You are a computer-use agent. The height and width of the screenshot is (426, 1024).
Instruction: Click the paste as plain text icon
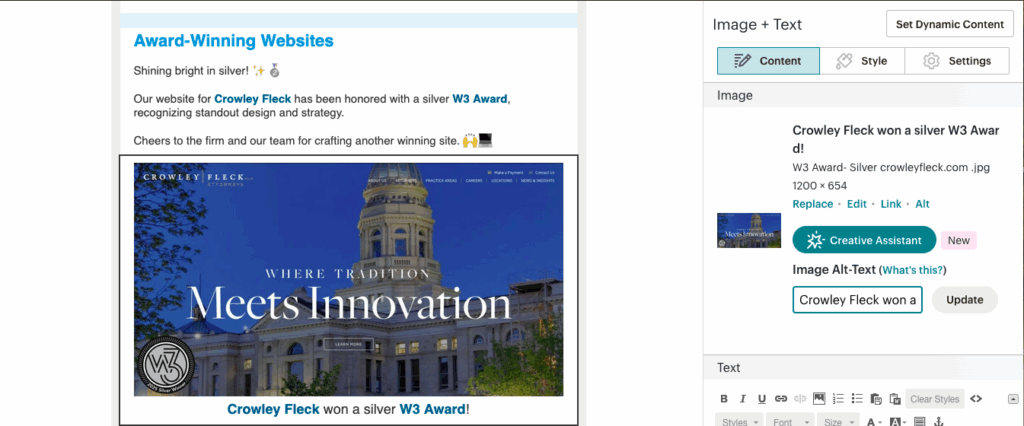(876, 399)
